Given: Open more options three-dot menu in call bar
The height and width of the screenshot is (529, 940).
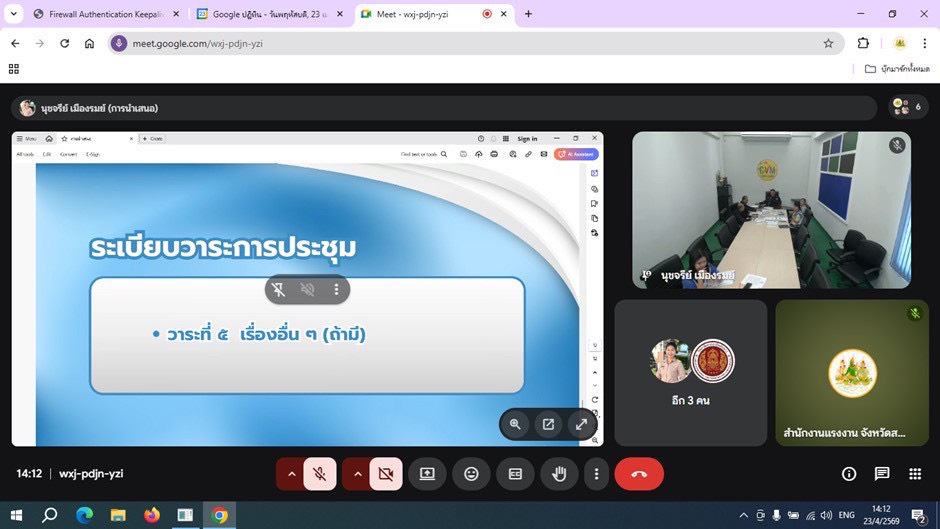Looking at the screenshot, I should pos(596,474).
